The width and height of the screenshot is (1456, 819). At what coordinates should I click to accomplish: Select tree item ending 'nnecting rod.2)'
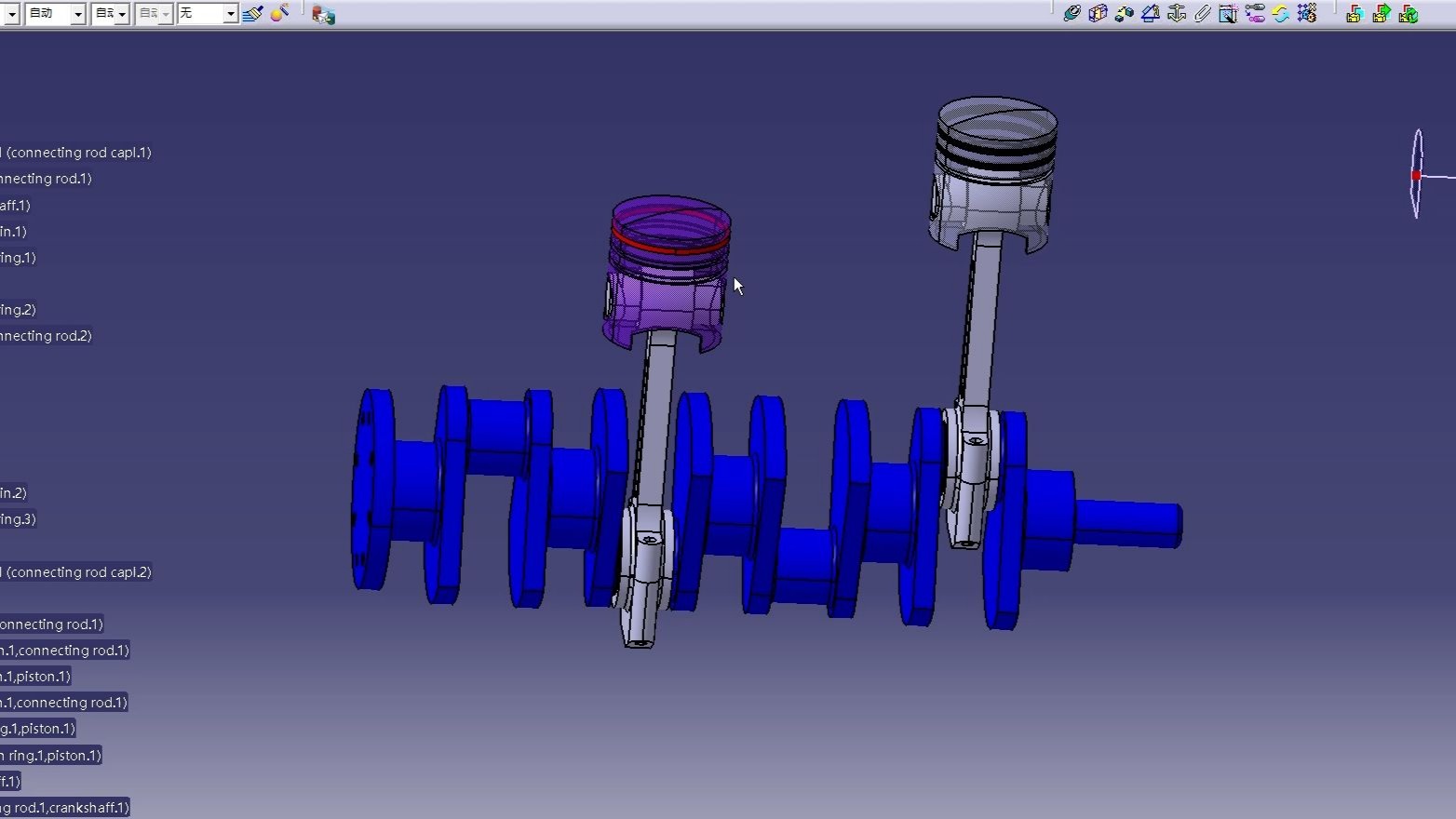tap(46, 335)
